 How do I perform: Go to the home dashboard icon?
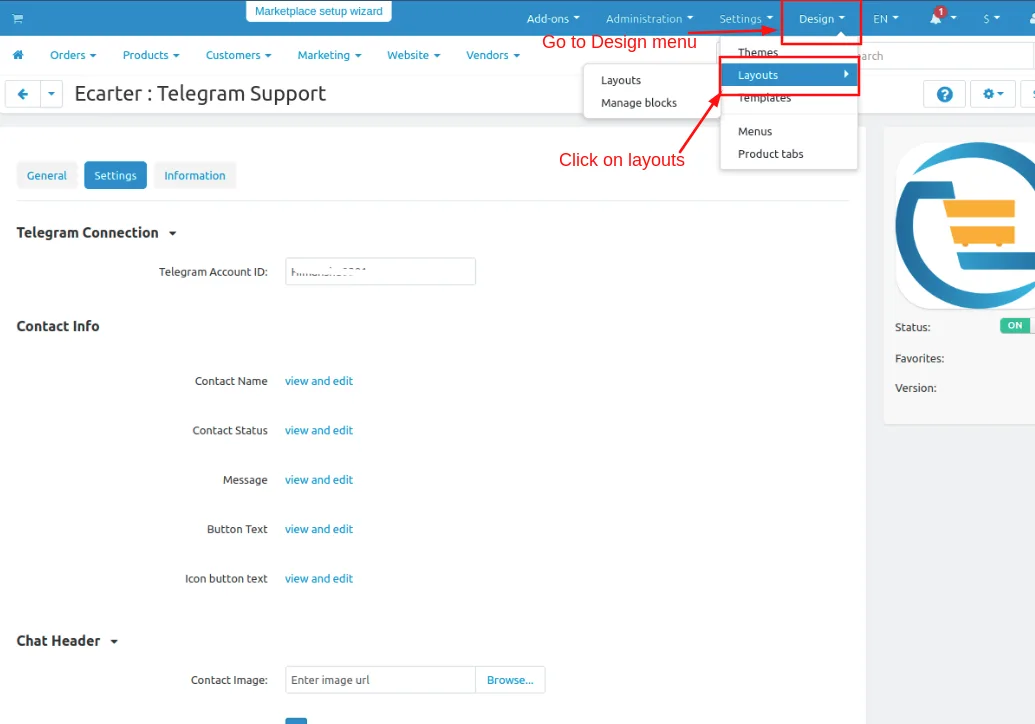click(18, 55)
